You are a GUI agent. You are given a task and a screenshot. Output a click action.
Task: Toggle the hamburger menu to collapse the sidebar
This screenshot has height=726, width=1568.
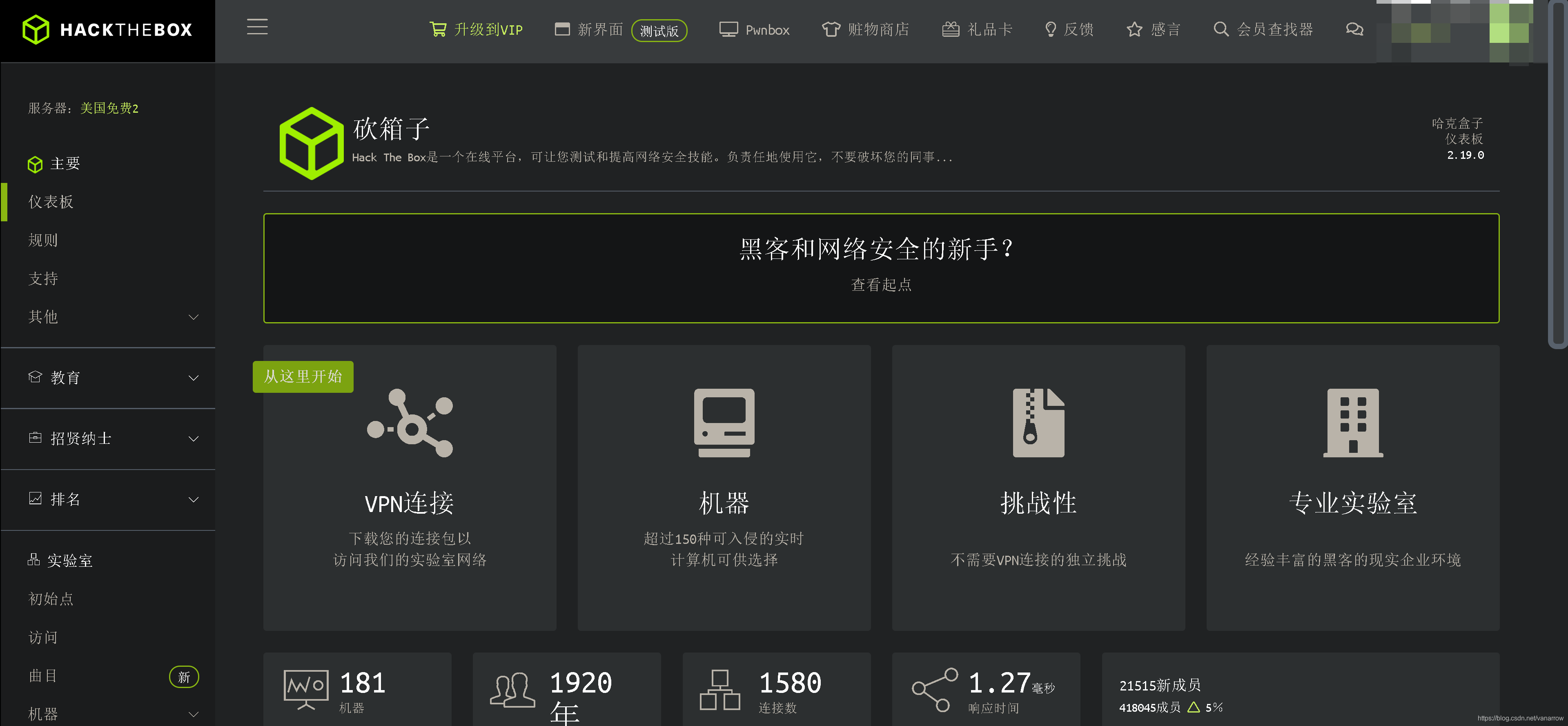[257, 27]
